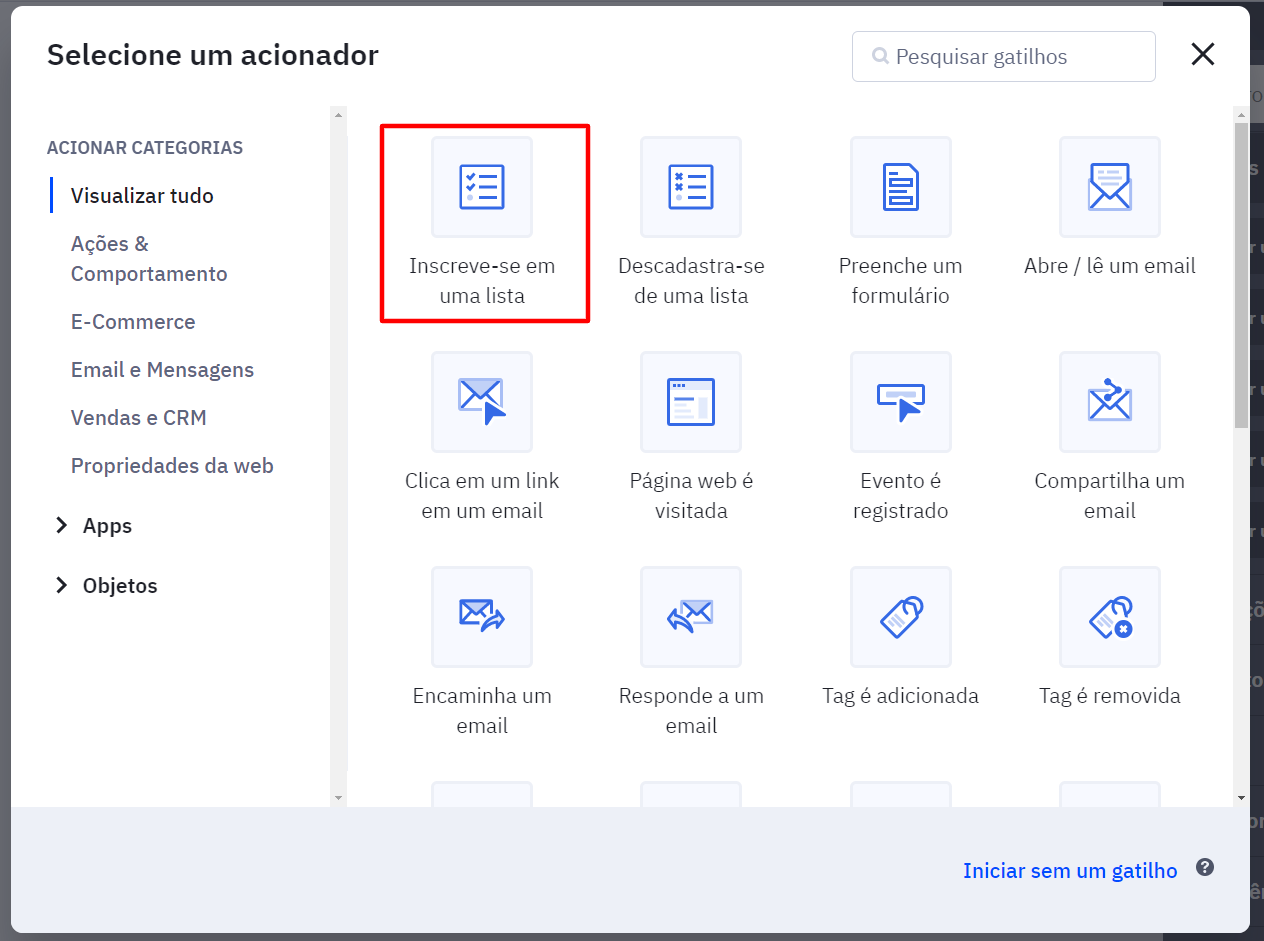
Task: Close the 'Selecione um acionador' dialog
Action: (1203, 54)
